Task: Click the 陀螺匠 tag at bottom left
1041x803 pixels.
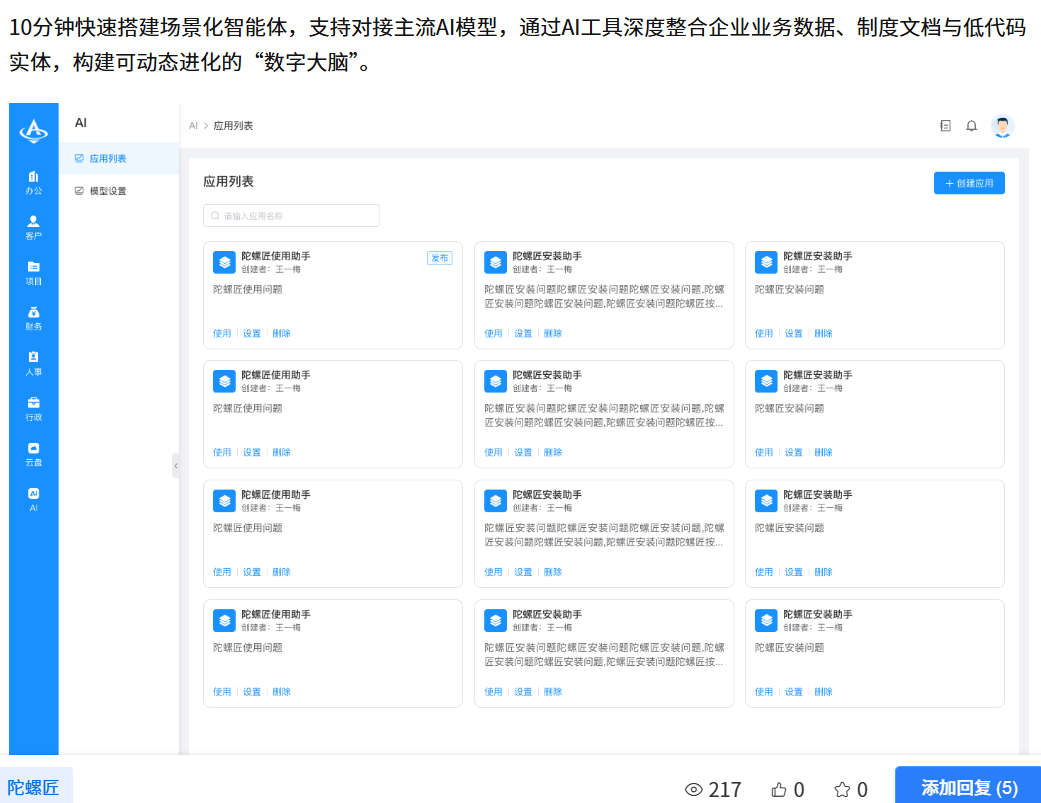Action: tap(34, 787)
